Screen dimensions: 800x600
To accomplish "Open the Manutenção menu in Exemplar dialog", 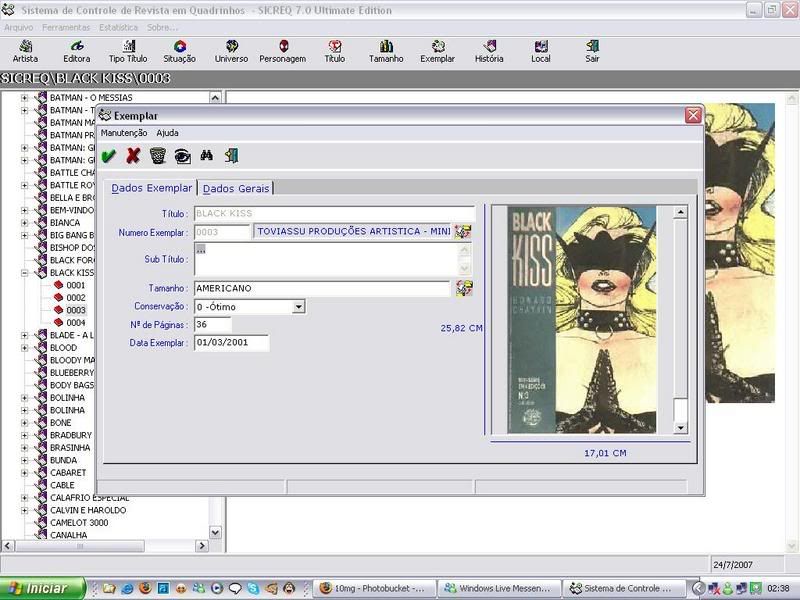I will (124, 133).
